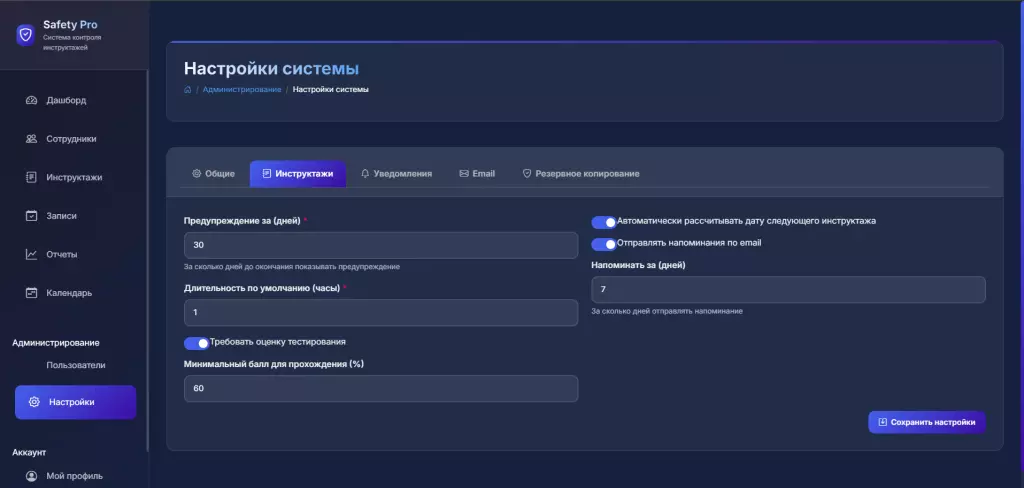Click the Safety Pro shield logo
Viewport: 1024px width, 488px height.
click(x=25, y=35)
